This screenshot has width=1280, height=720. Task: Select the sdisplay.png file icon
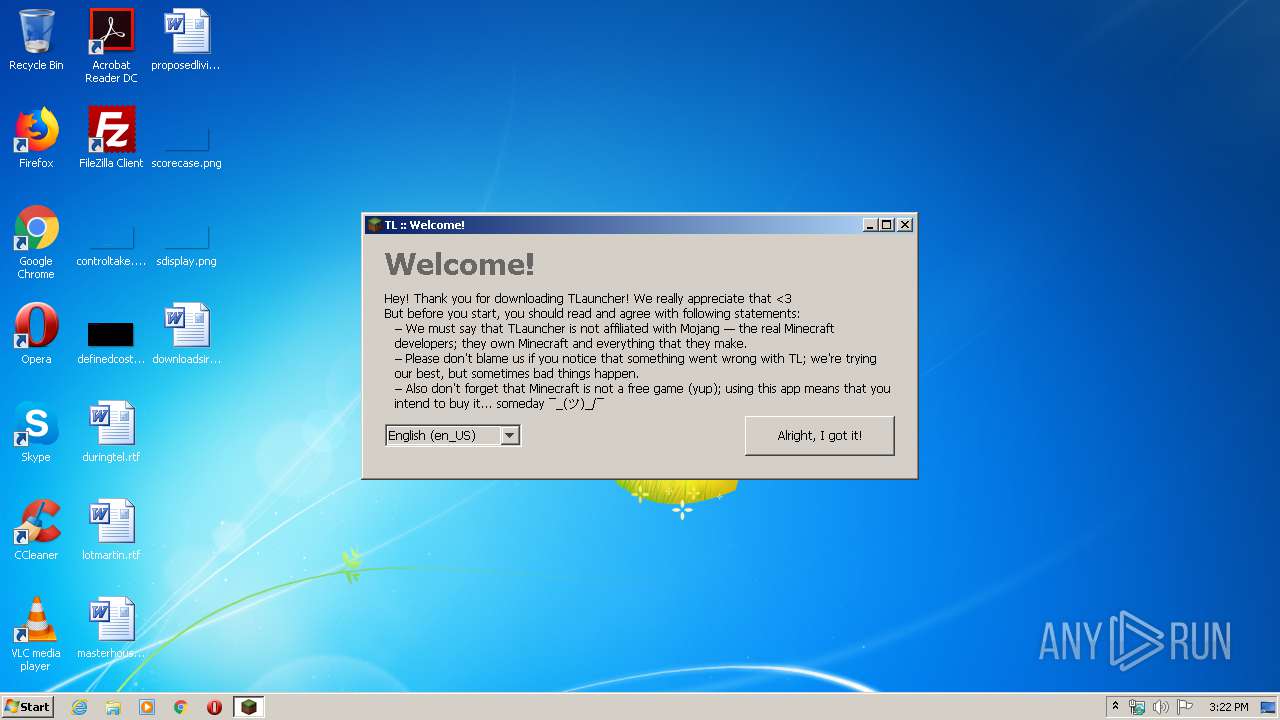(x=186, y=245)
